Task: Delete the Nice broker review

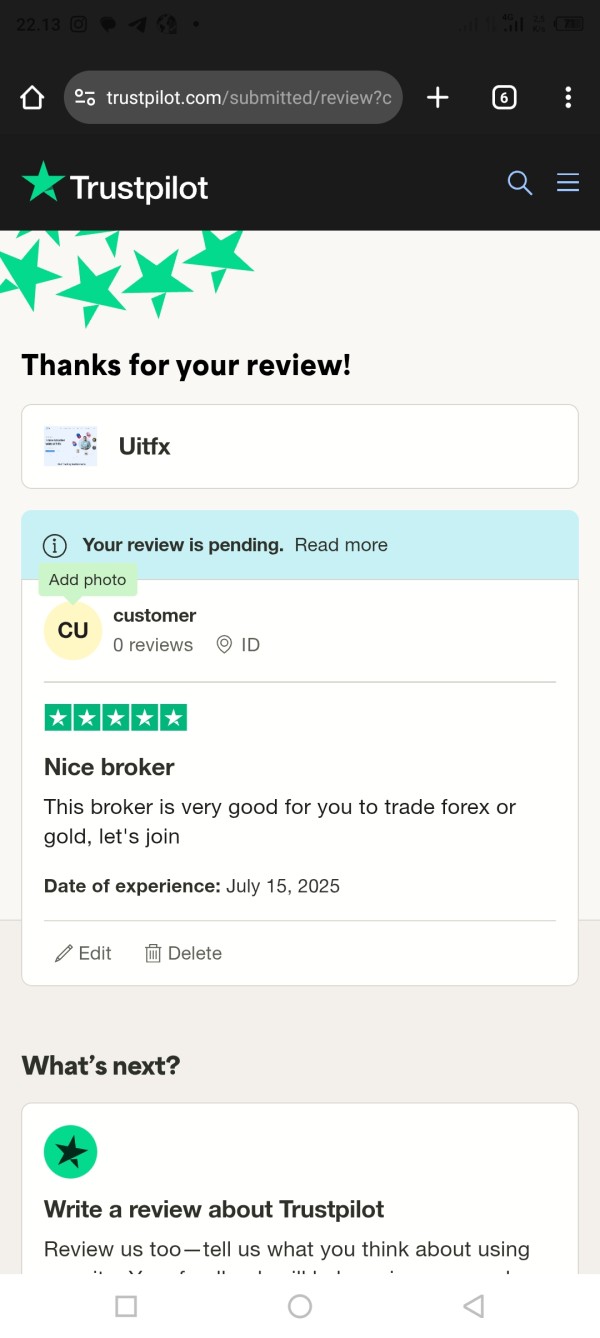Action: pos(183,953)
